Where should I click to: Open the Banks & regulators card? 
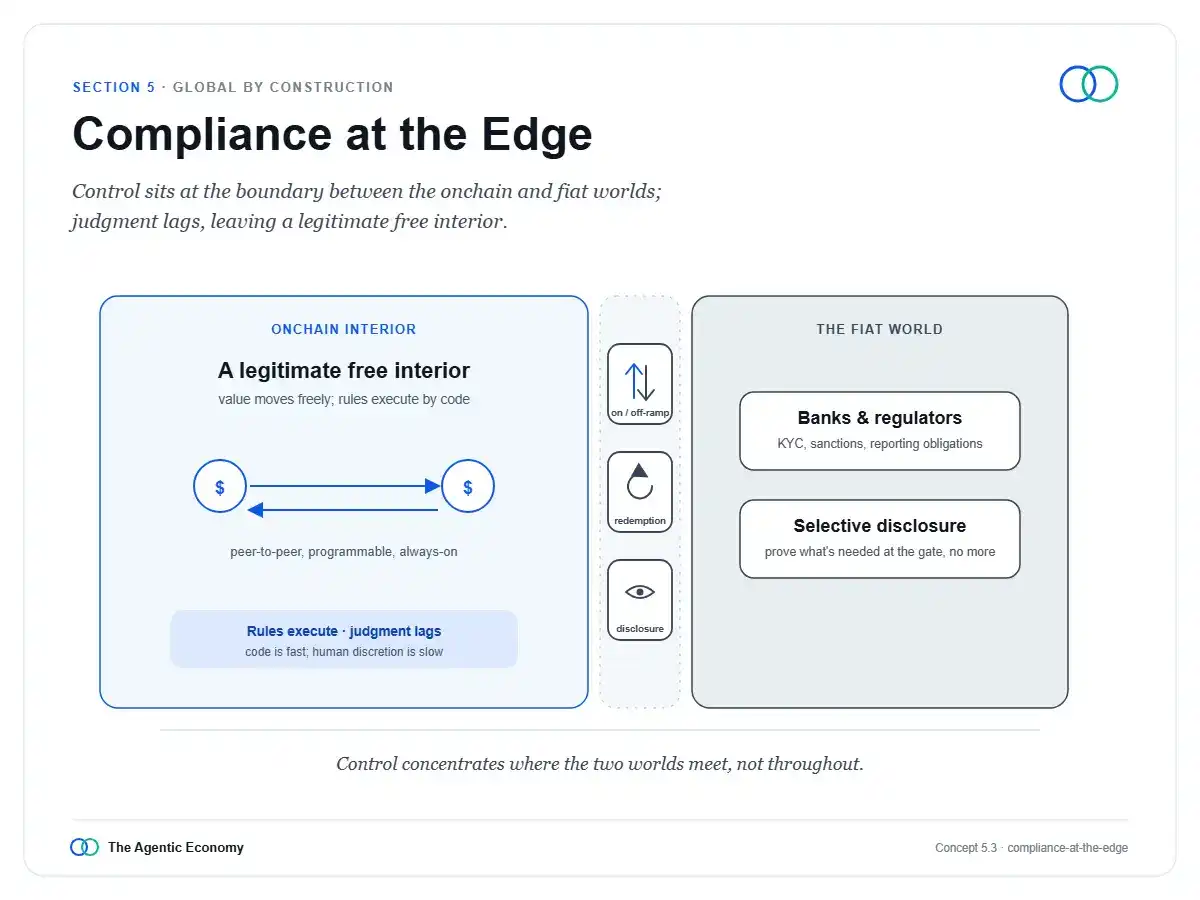tap(880, 431)
